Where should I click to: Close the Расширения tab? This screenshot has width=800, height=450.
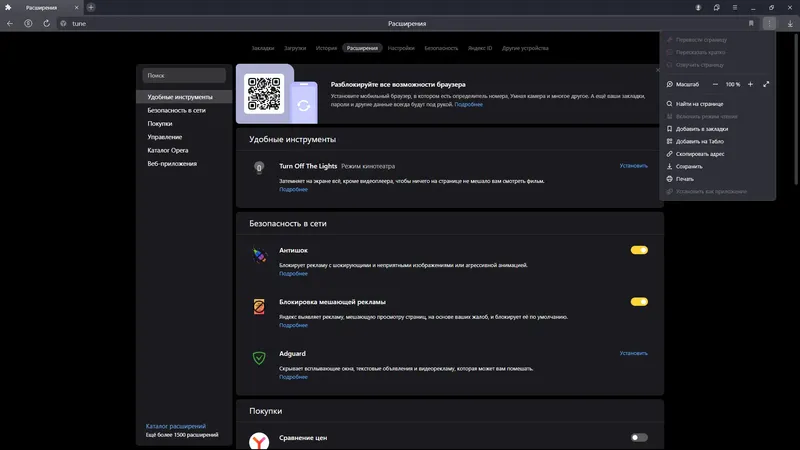point(77,8)
